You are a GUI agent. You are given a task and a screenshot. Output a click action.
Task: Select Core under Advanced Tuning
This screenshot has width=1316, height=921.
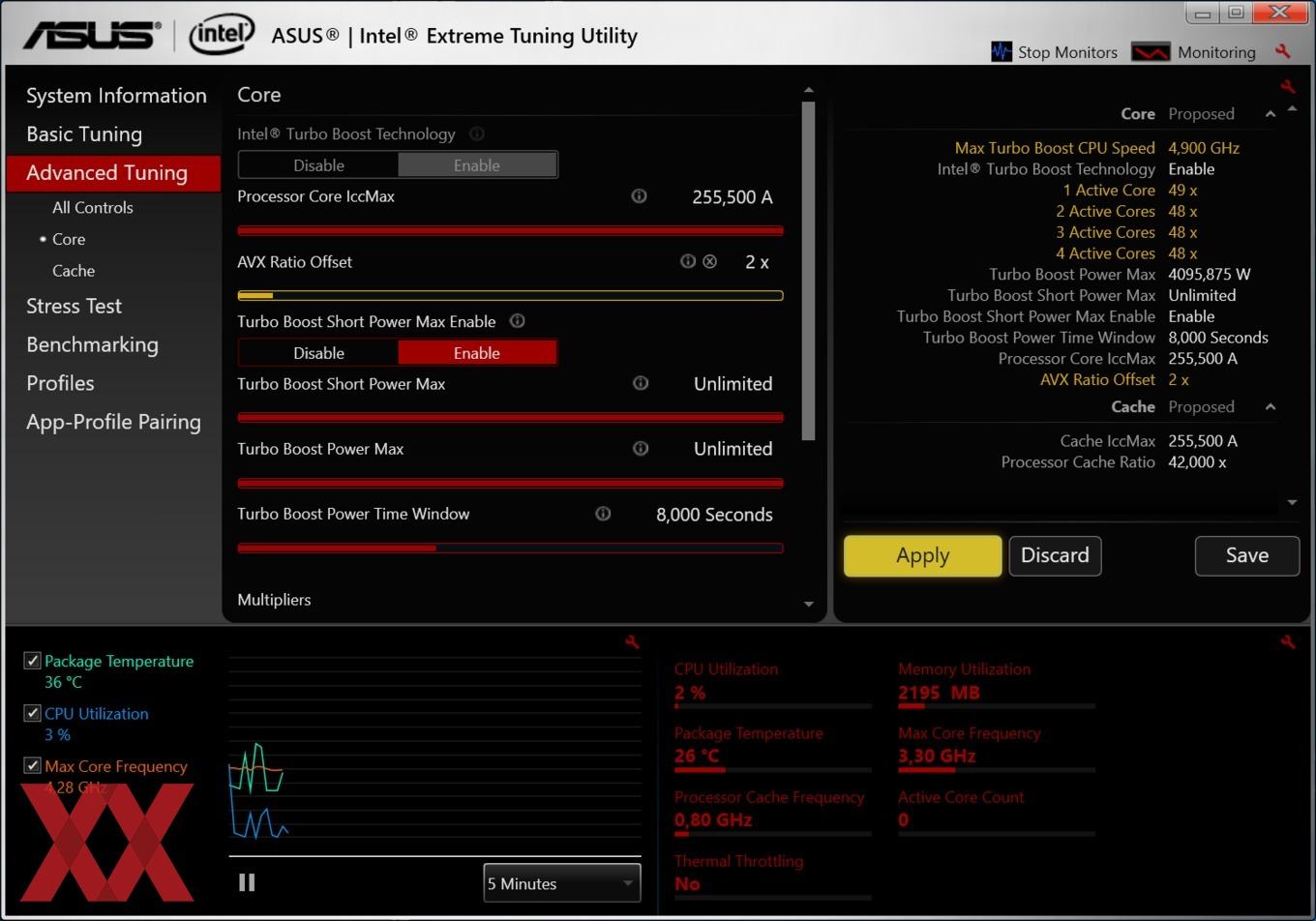(69, 239)
